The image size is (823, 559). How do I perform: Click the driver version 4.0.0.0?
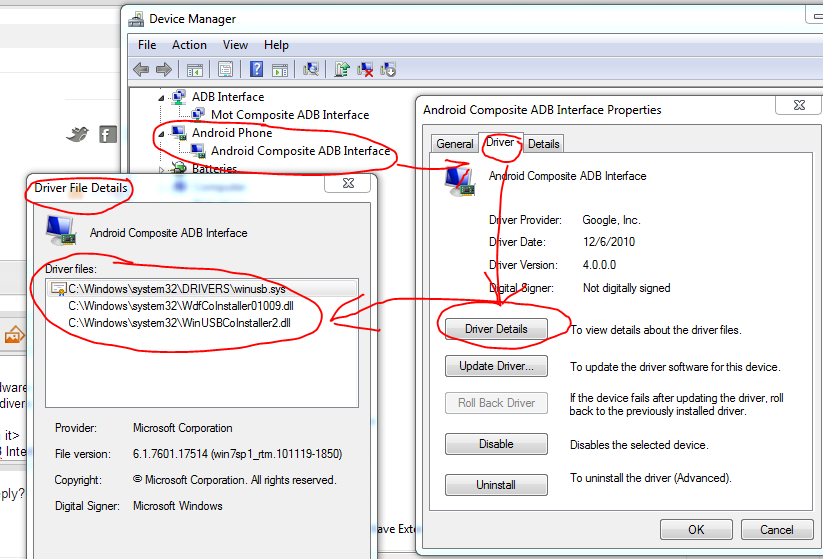pos(599,265)
